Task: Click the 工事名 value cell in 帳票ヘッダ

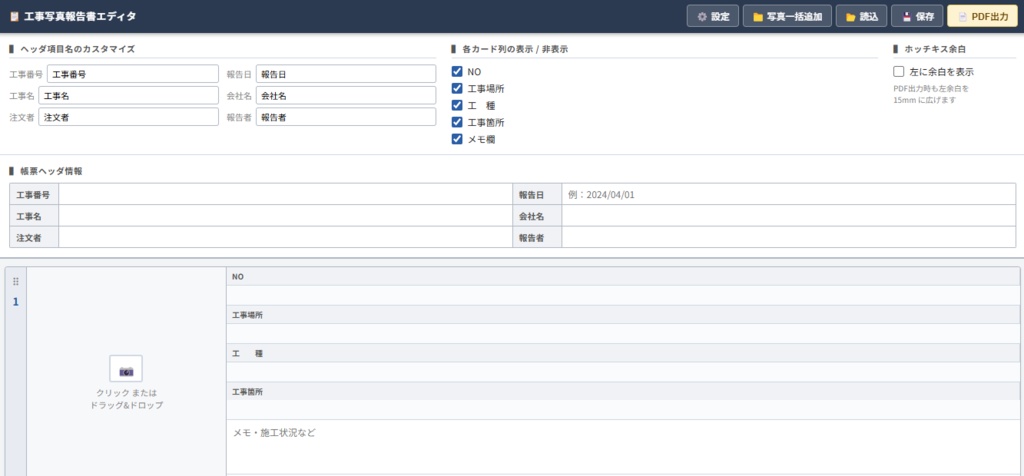Action: pyautogui.click(x=285, y=215)
